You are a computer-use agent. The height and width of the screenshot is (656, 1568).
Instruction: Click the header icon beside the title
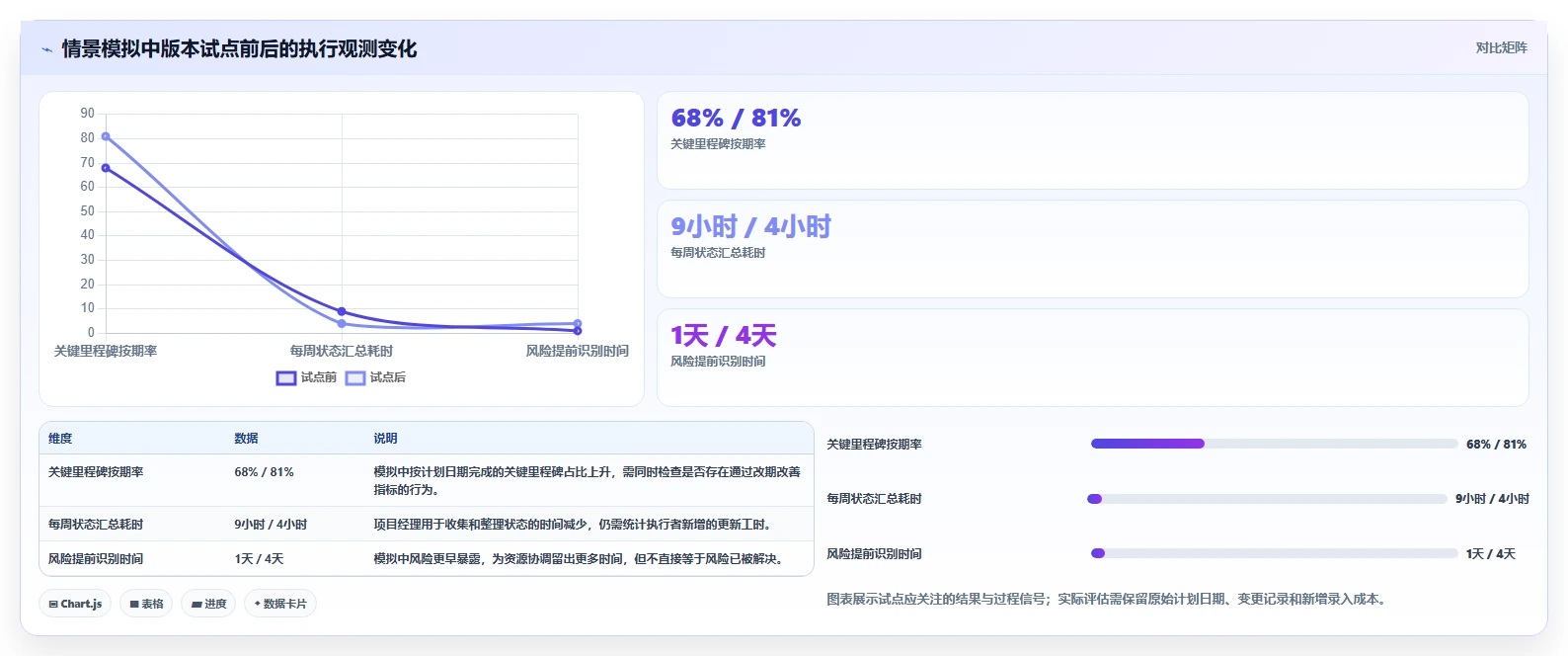point(46,49)
